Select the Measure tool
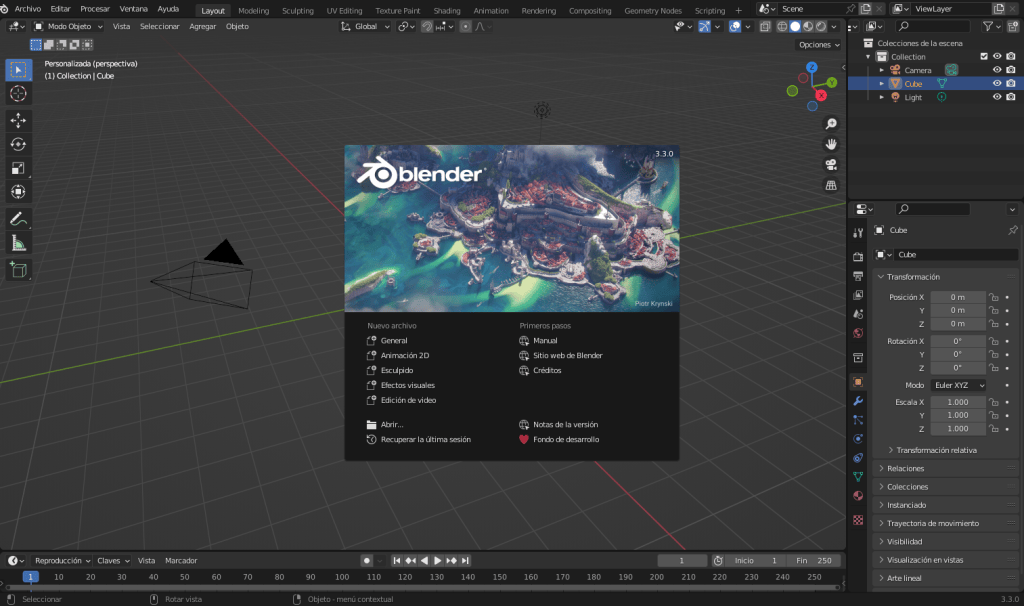The height and width of the screenshot is (606, 1024). pyautogui.click(x=18, y=244)
